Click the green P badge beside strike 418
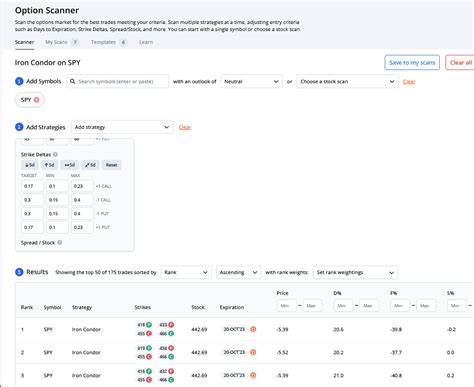The width and height of the screenshot is (474, 387). pyautogui.click(x=149, y=325)
